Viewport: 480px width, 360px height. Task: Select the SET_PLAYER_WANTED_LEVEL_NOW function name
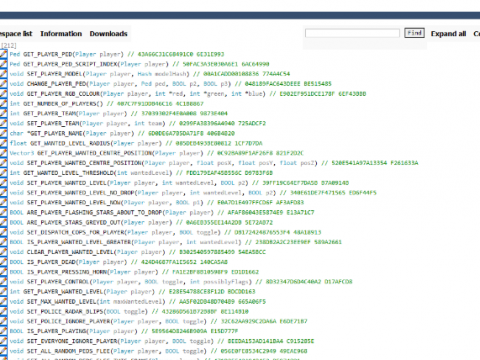(x=75, y=202)
